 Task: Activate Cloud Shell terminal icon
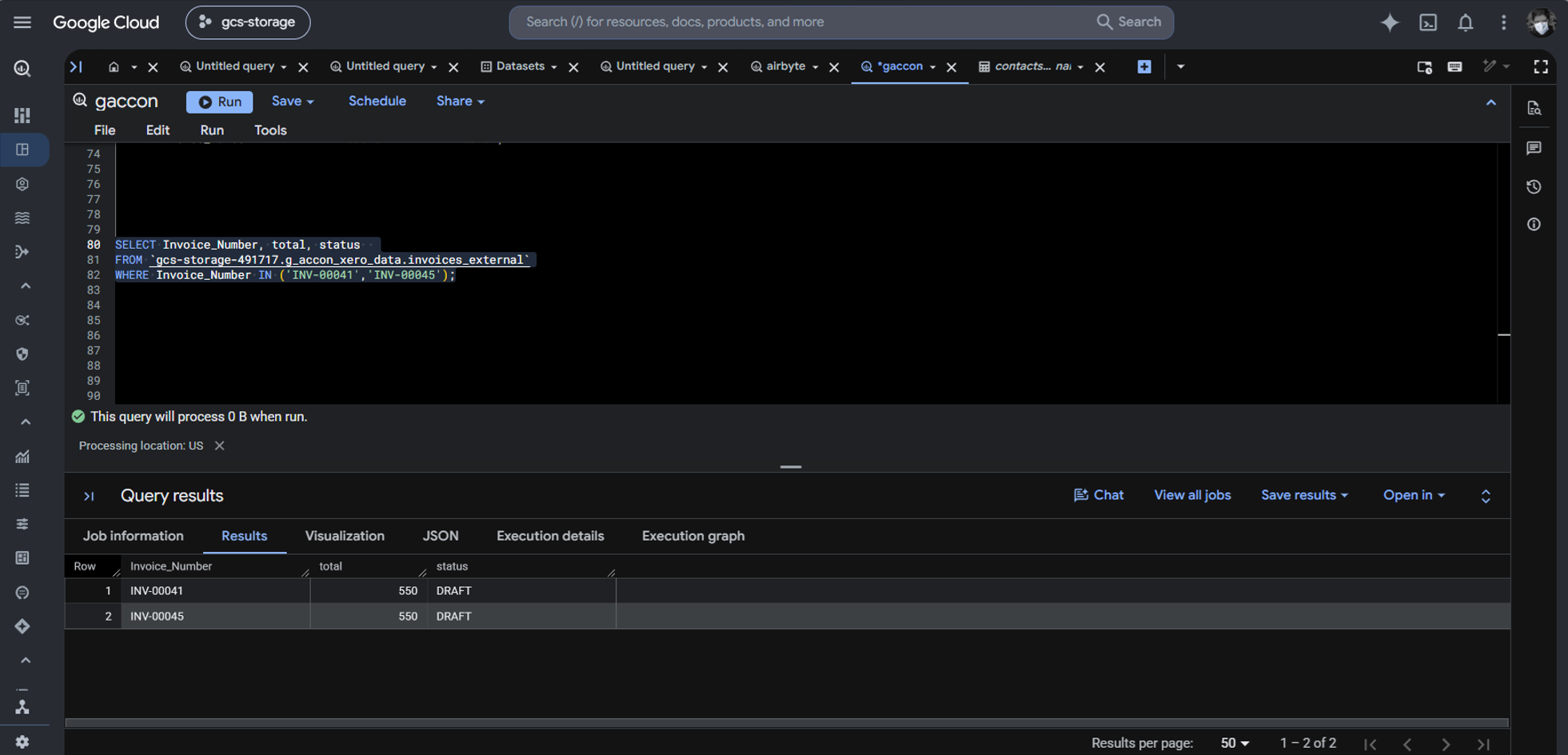1428,22
